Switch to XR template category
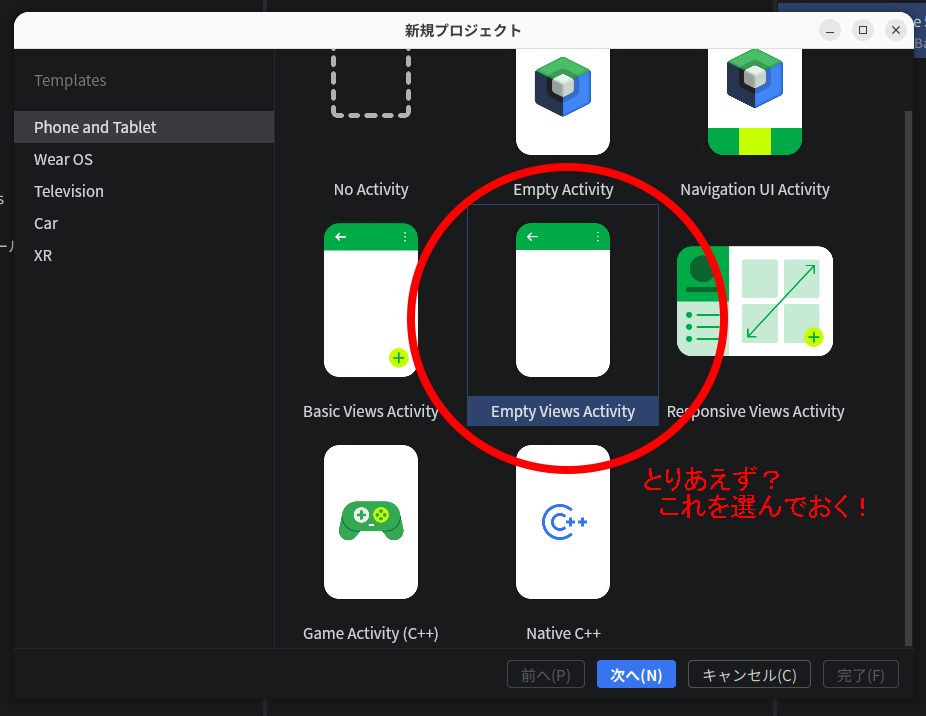Image resolution: width=926 pixels, height=716 pixels. pos(43,255)
